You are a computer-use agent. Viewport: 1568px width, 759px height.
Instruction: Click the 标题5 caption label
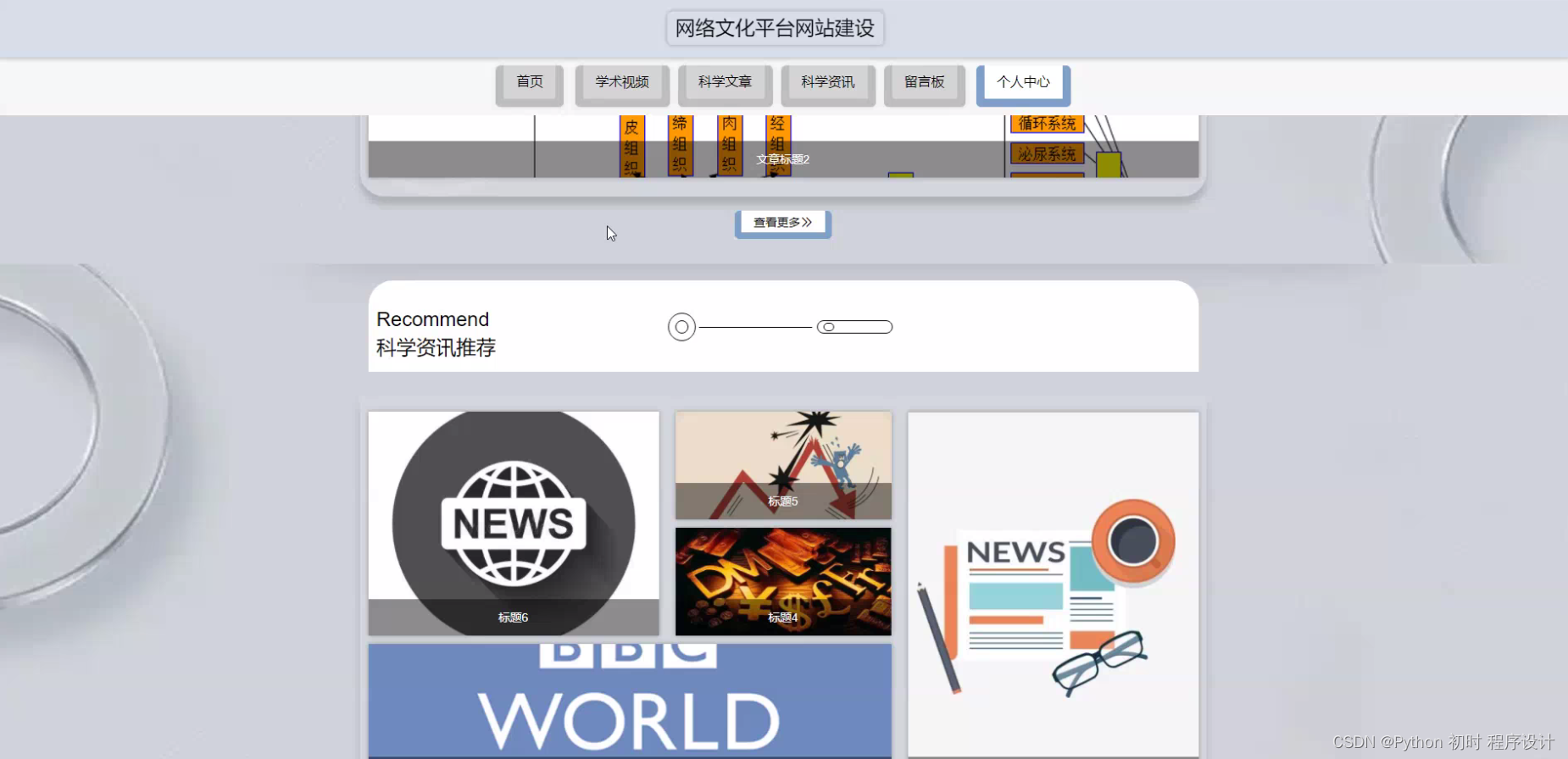[x=783, y=501]
